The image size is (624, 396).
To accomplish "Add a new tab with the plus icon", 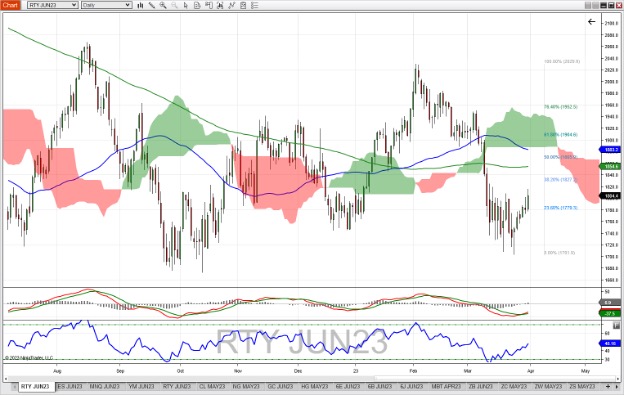I will click(x=608, y=386).
